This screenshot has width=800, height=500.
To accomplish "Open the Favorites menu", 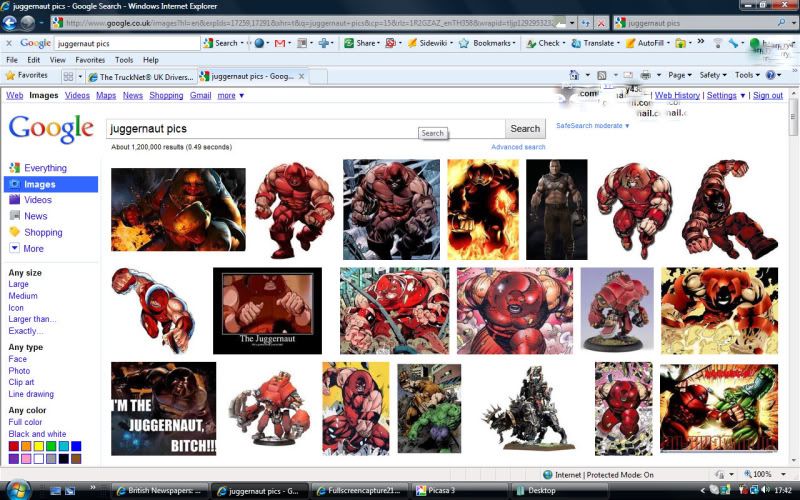I will click(x=90, y=60).
